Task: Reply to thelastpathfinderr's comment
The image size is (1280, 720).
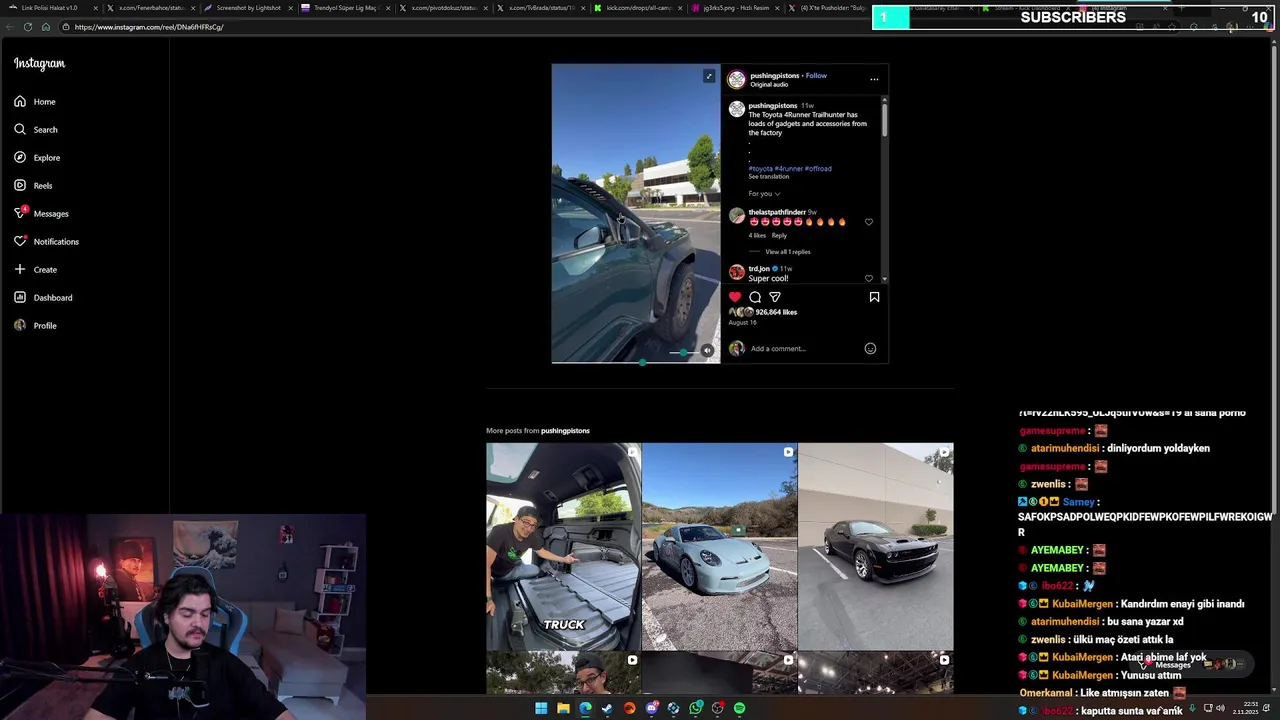Action: click(779, 235)
